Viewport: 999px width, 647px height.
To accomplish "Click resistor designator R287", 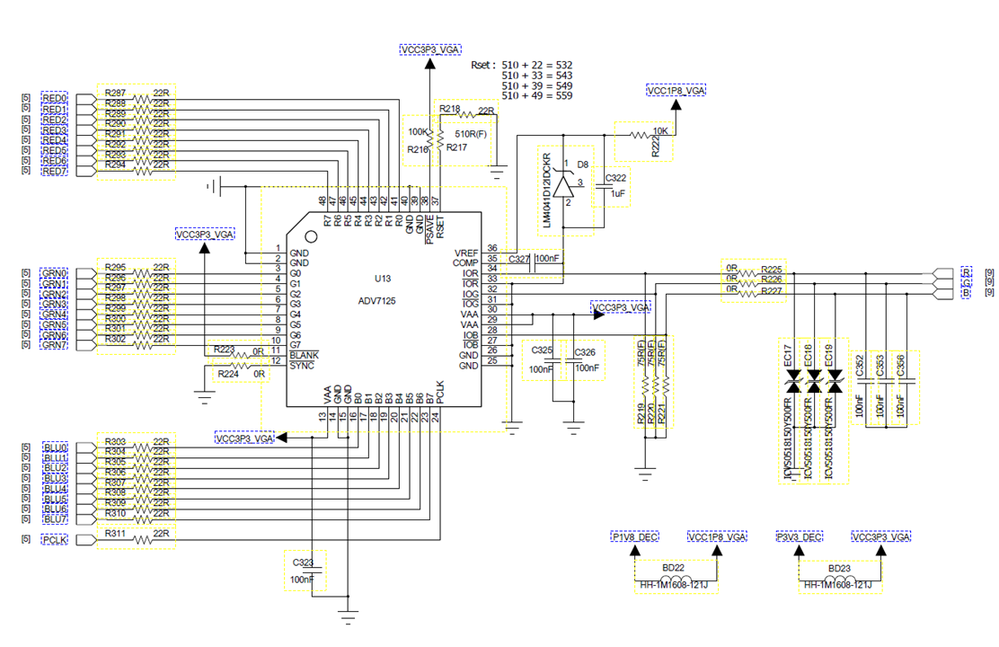I will [x=115, y=92].
